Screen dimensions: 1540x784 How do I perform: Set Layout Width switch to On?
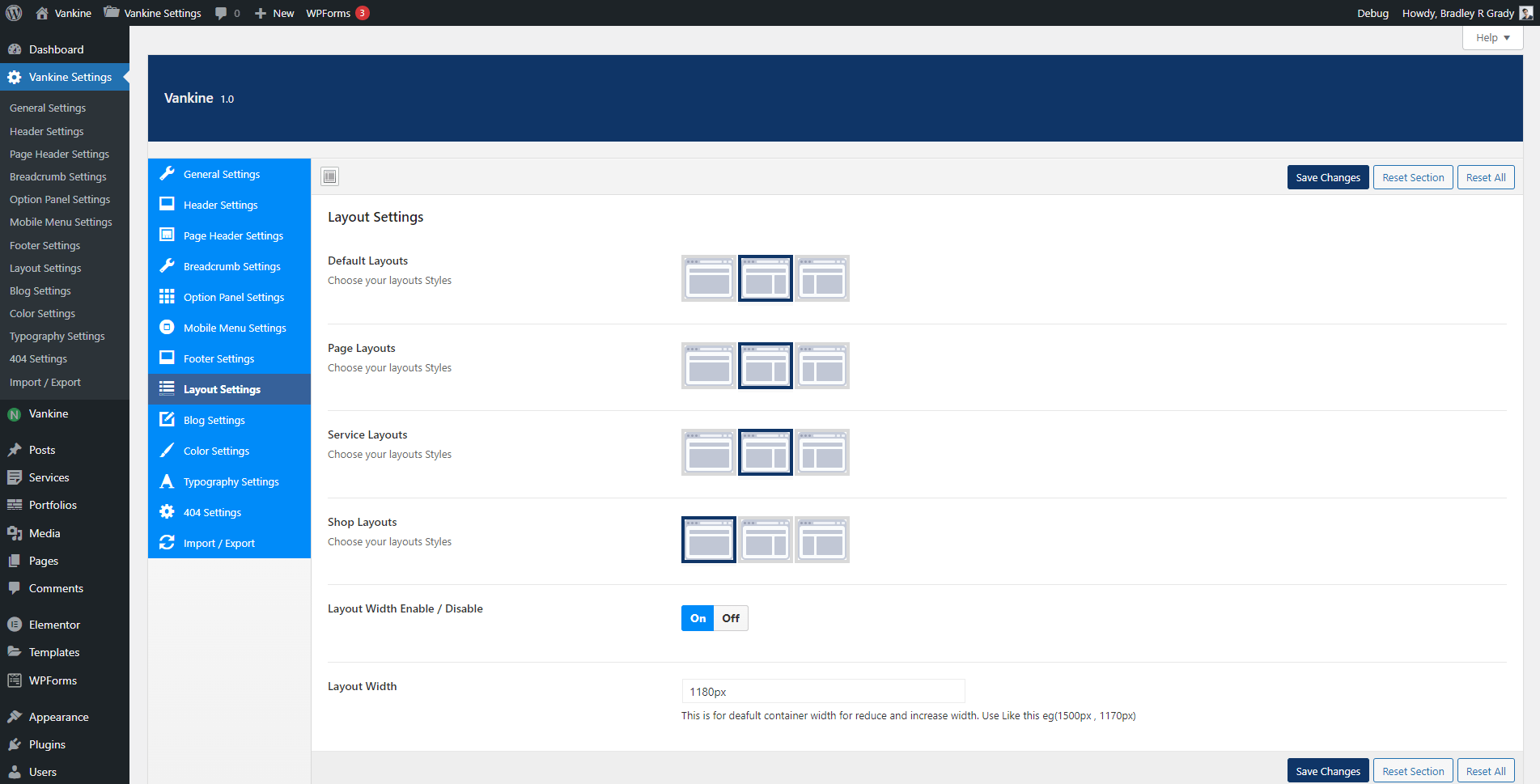click(698, 618)
